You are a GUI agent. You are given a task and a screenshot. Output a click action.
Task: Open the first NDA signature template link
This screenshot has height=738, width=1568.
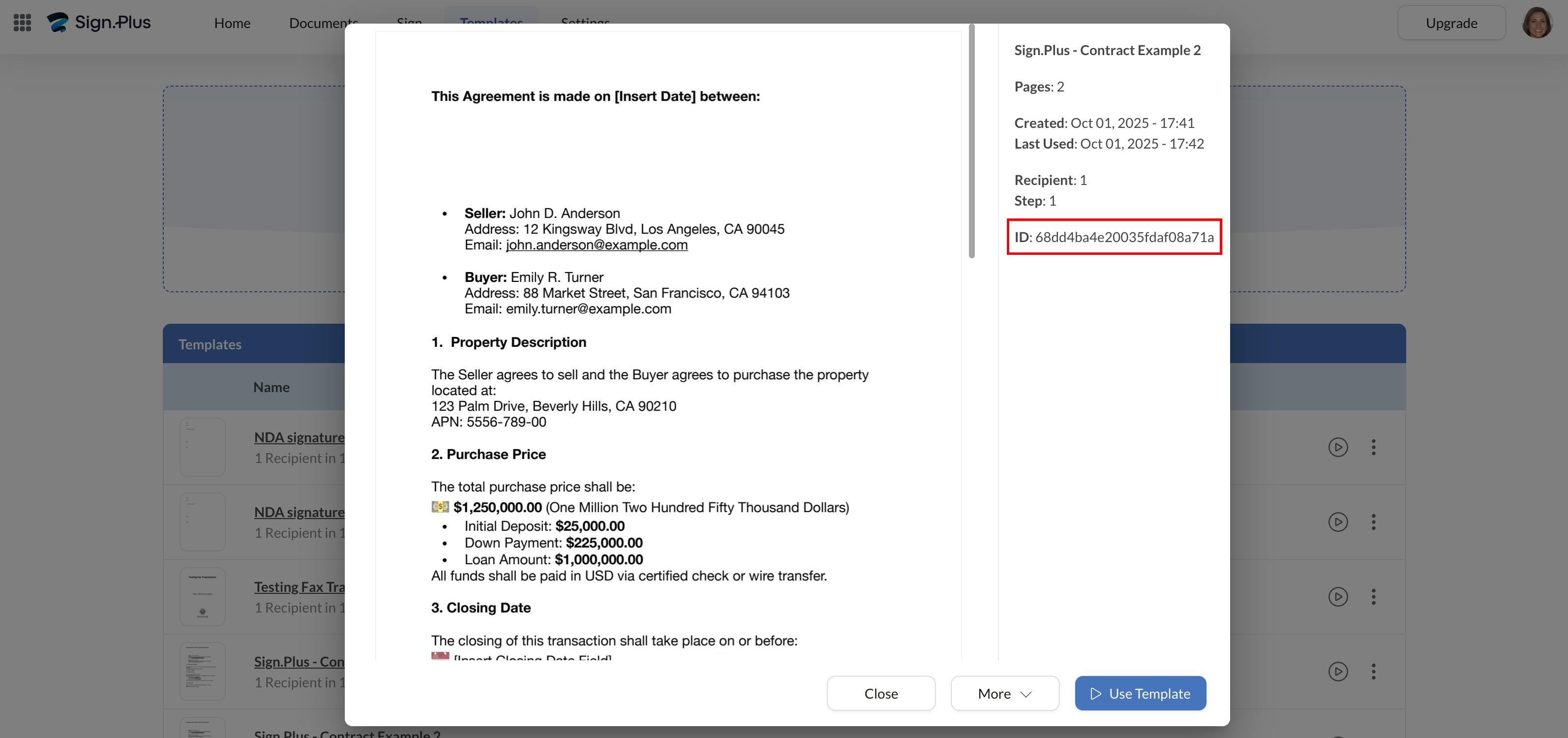coord(300,437)
